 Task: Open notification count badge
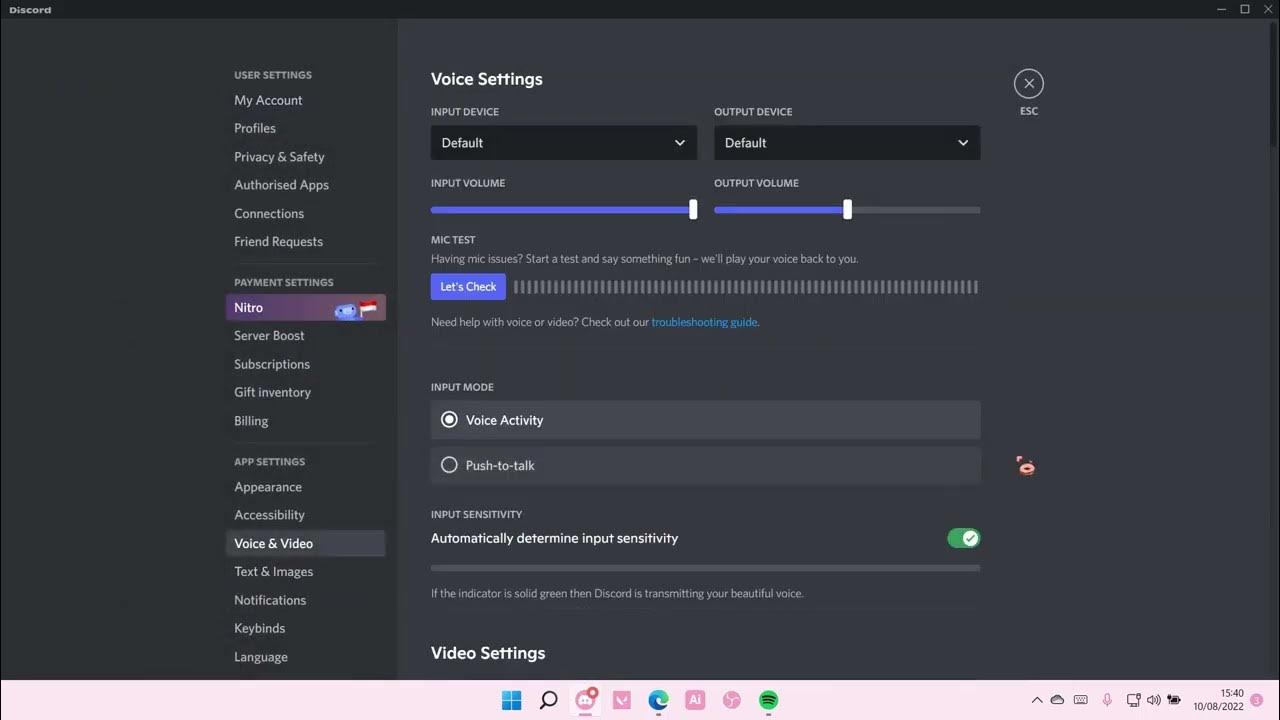tap(1257, 700)
